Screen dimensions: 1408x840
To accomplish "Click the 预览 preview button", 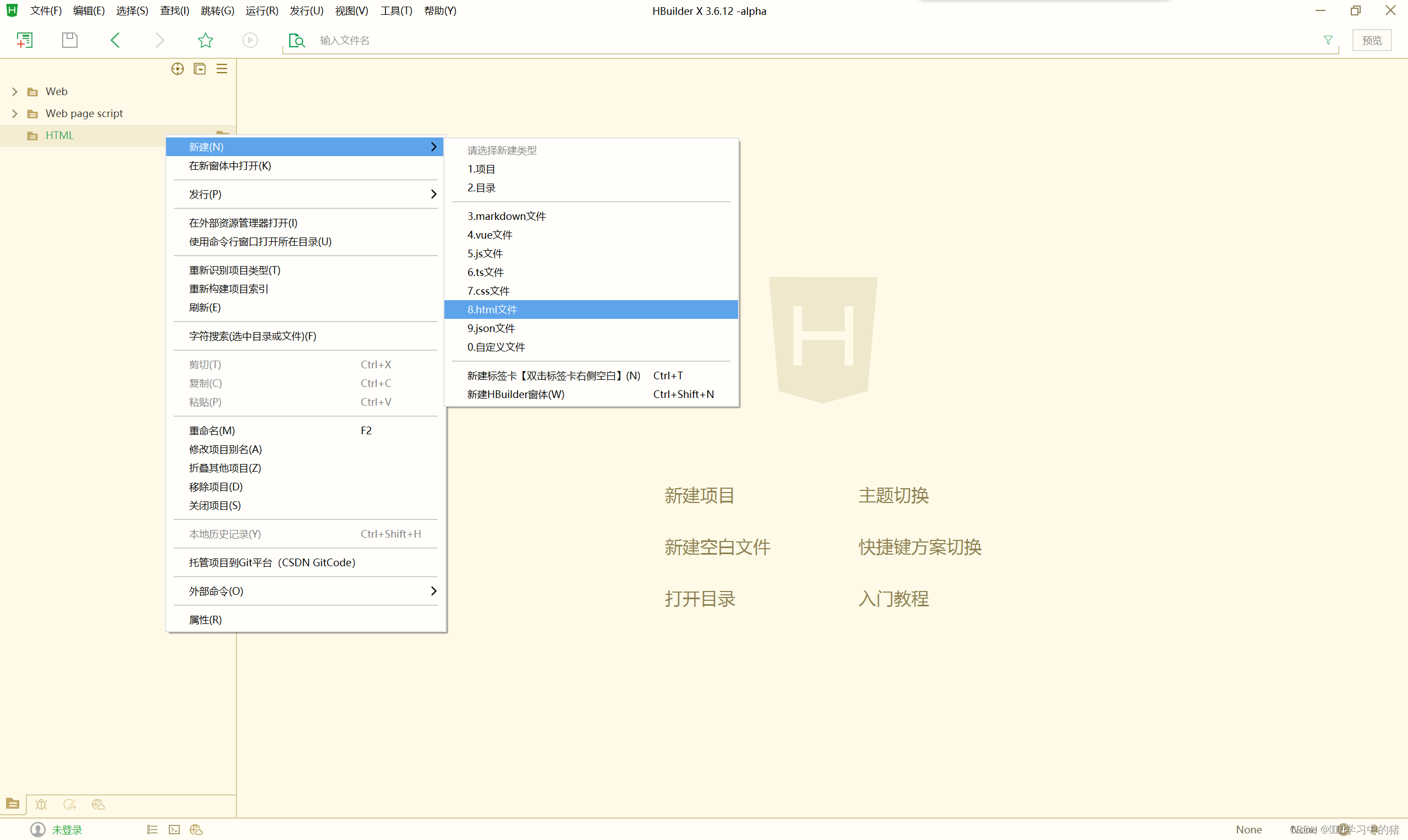I will point(1372,40).
